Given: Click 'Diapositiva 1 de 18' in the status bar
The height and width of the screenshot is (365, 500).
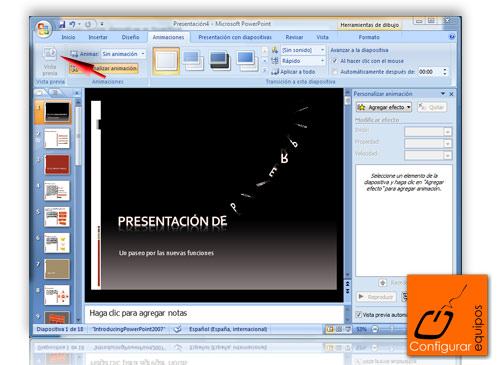Looking at the screenshot, I should [60, 329].
